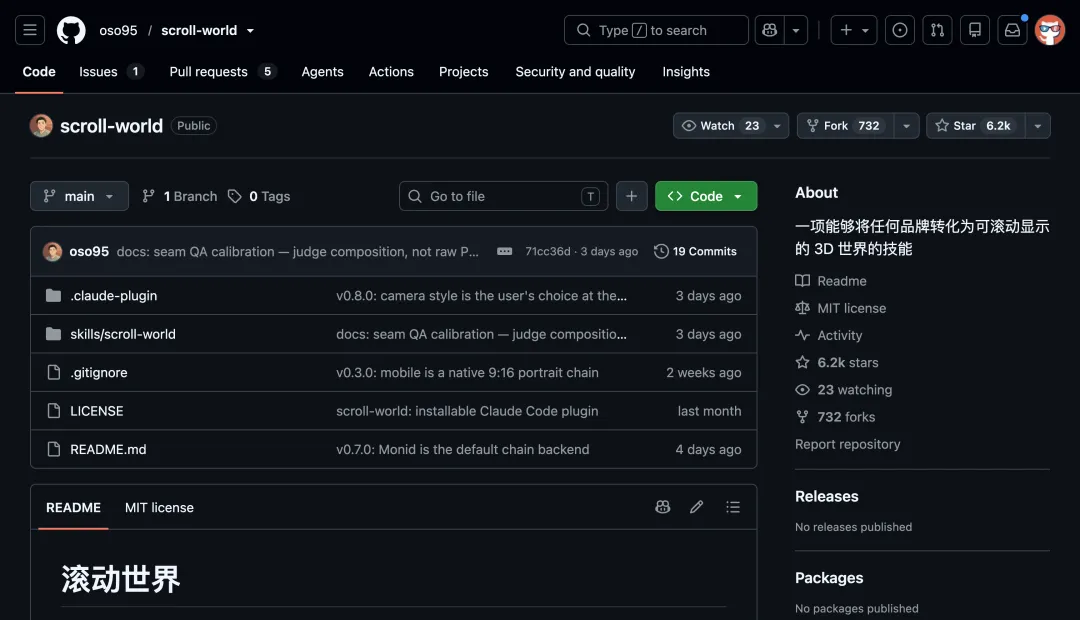
Task: Open the pull requests icon in header
Action: point(937,30)
